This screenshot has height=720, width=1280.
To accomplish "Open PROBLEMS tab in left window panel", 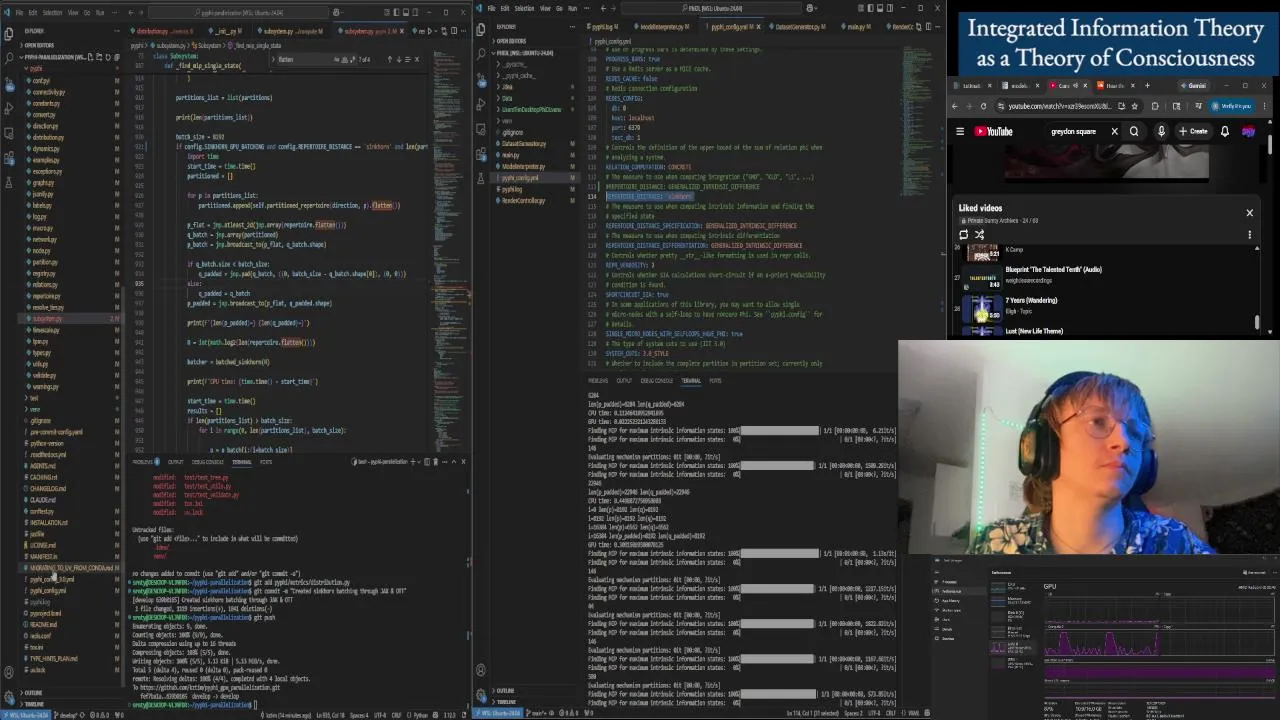I will (143, 461).
